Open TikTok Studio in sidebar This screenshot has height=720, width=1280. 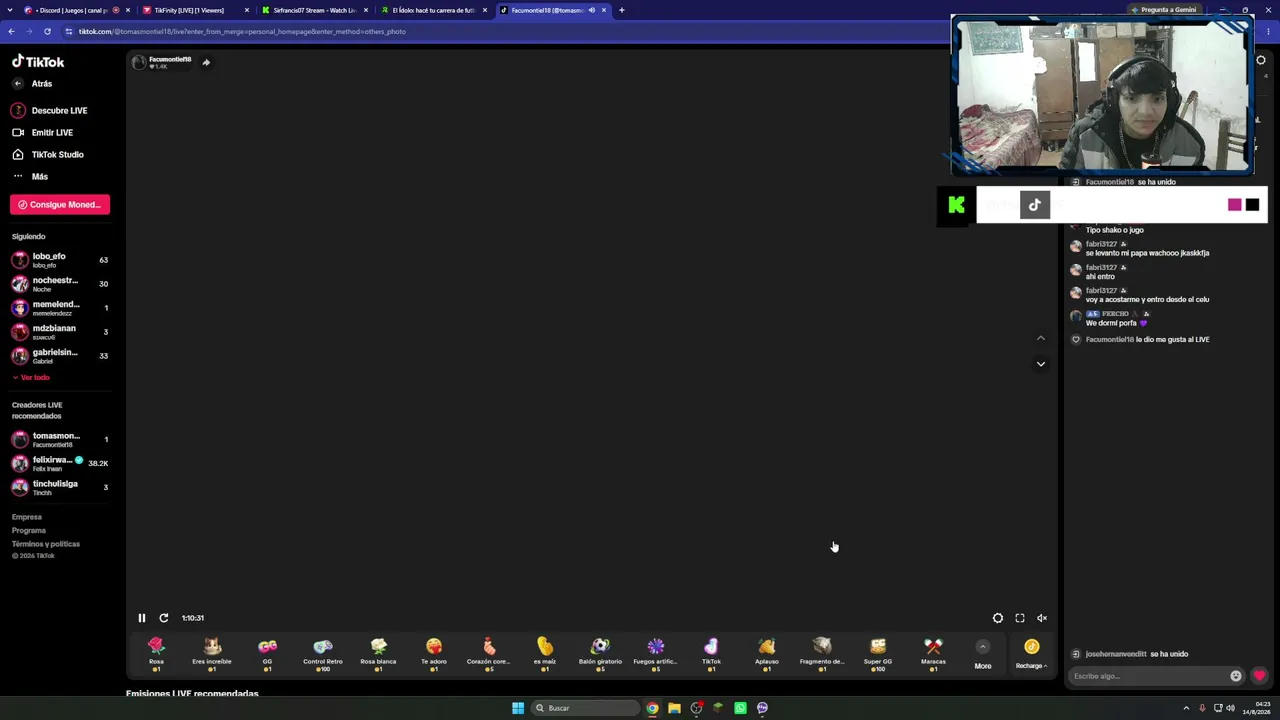click(48, 155)
